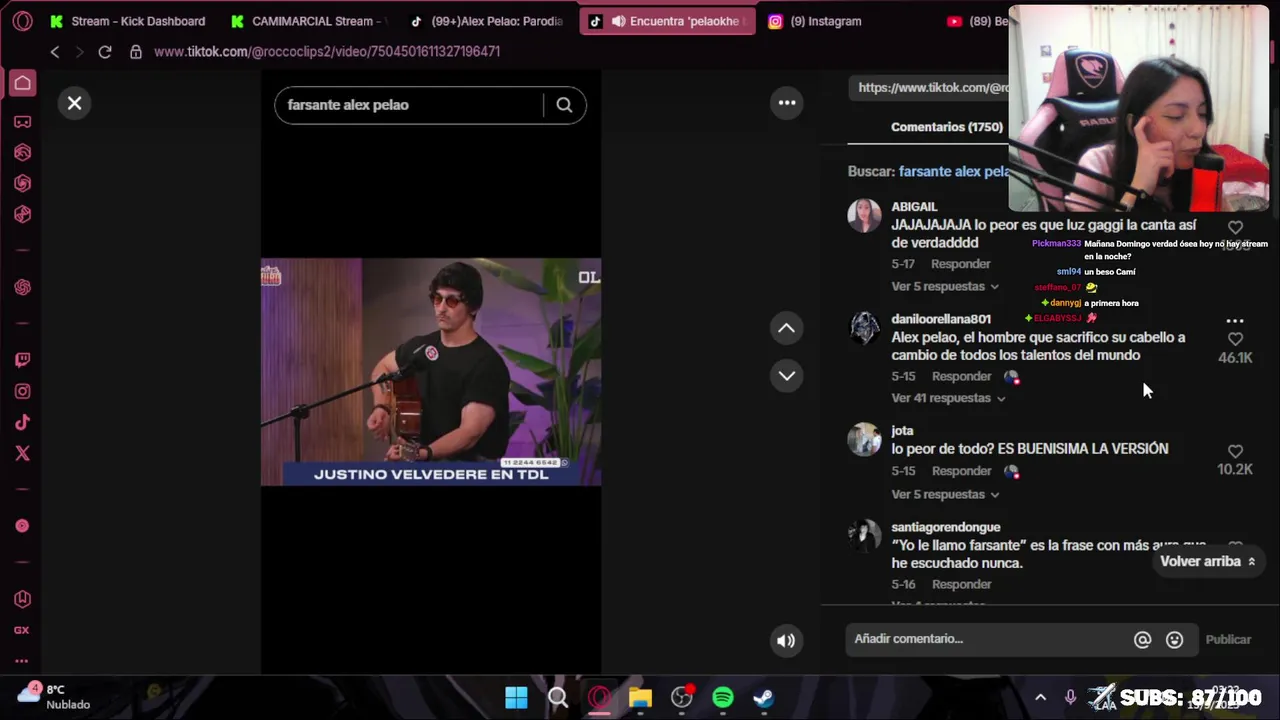This screenshot has width=1280, height=720.
Task: Open Twitch from the Opera sidebar
Action: pyautogui.click(x=22, y=360)
